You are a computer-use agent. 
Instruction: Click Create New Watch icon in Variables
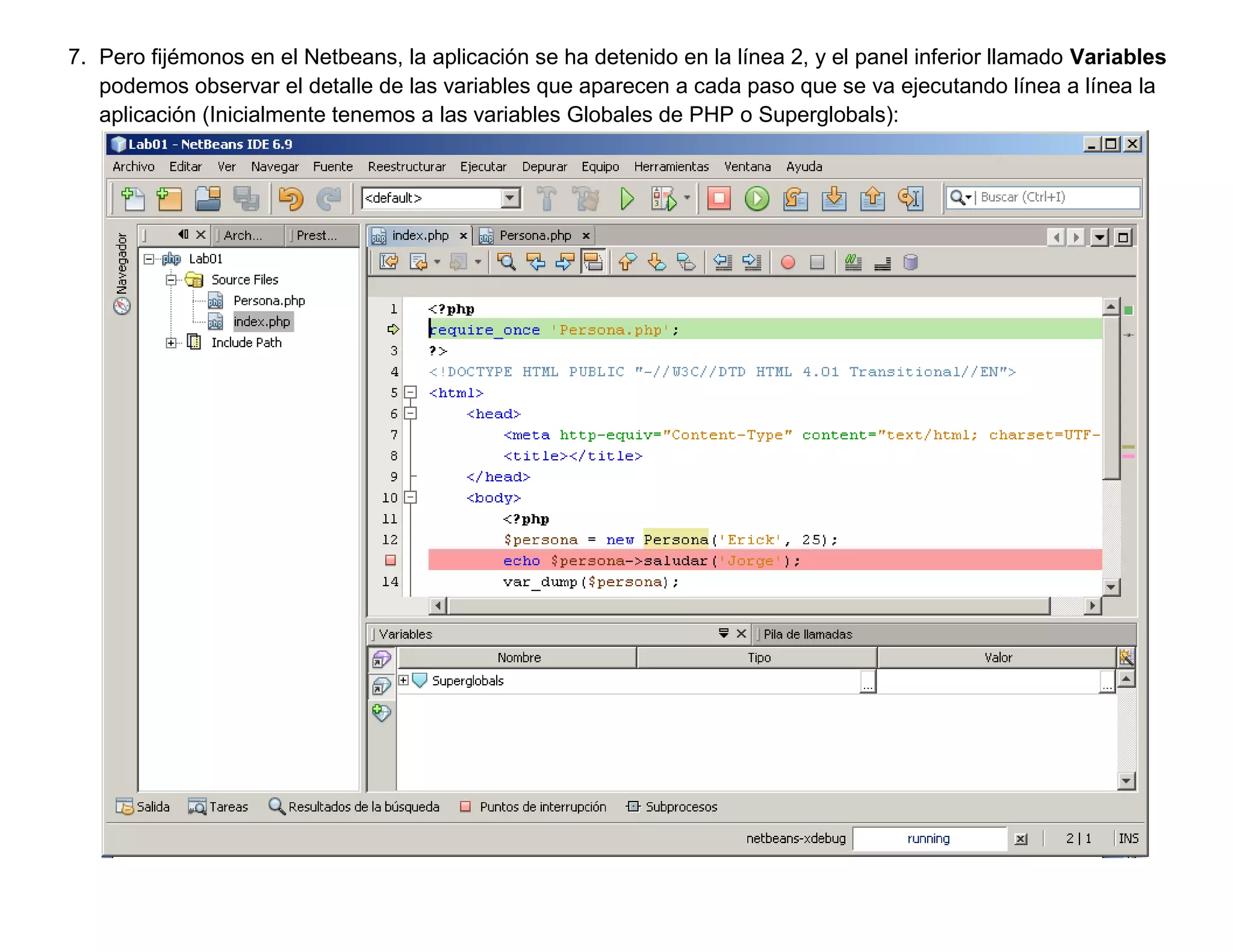tap(381, 713)
